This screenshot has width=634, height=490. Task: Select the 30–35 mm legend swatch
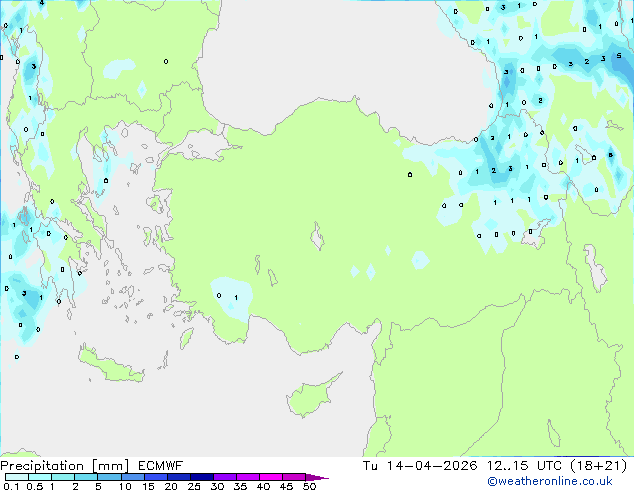coord(224,477)
